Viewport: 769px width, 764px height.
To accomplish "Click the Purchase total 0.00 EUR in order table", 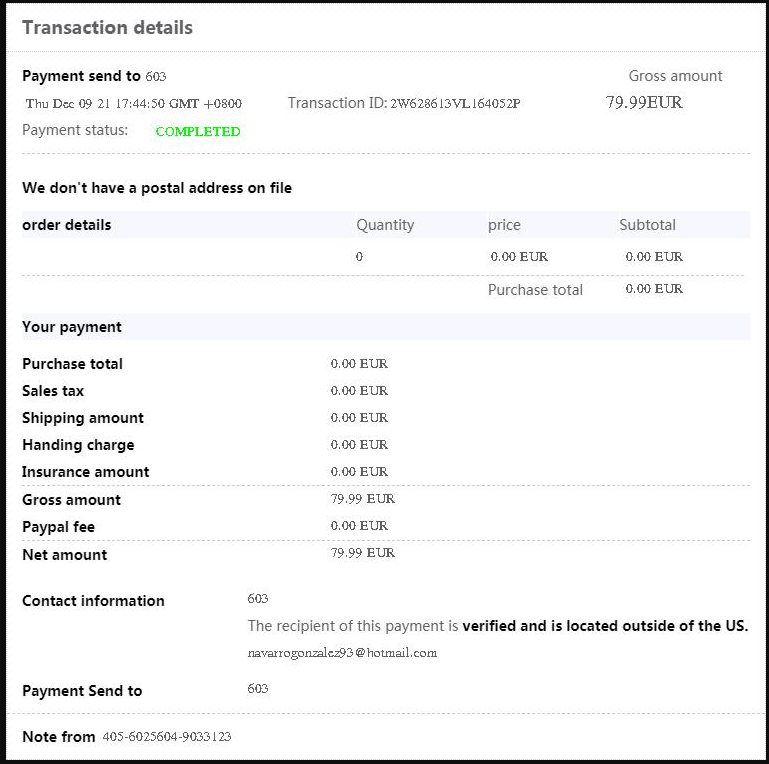I will pyautogui.click(x=654, y=288).
